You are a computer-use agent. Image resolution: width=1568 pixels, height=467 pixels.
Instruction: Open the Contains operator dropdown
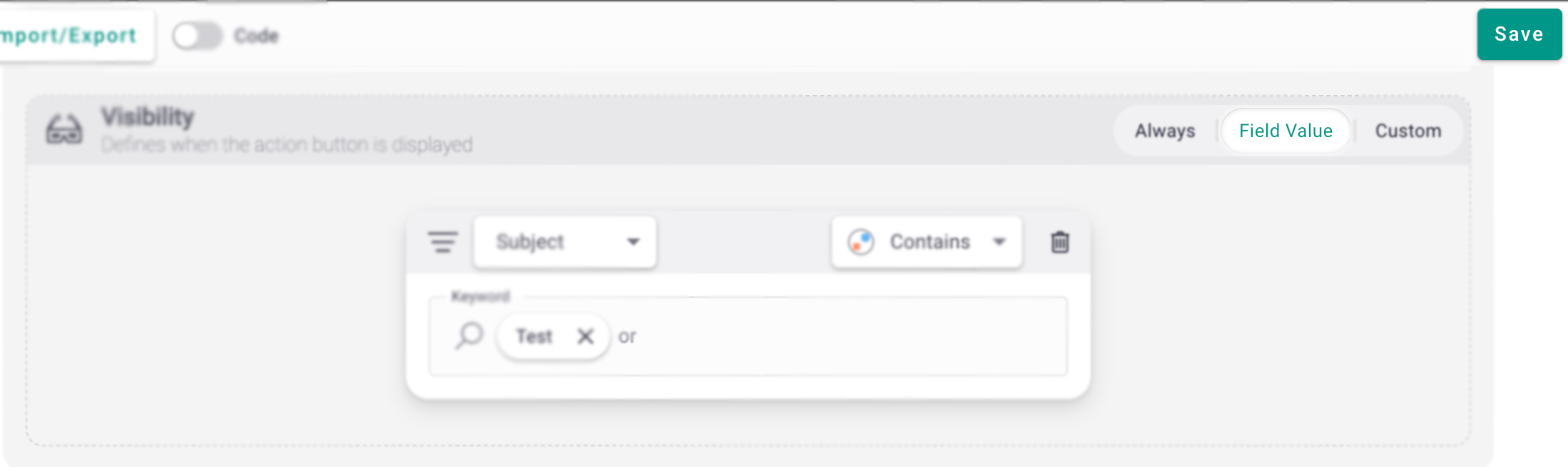tap(929, 242)
